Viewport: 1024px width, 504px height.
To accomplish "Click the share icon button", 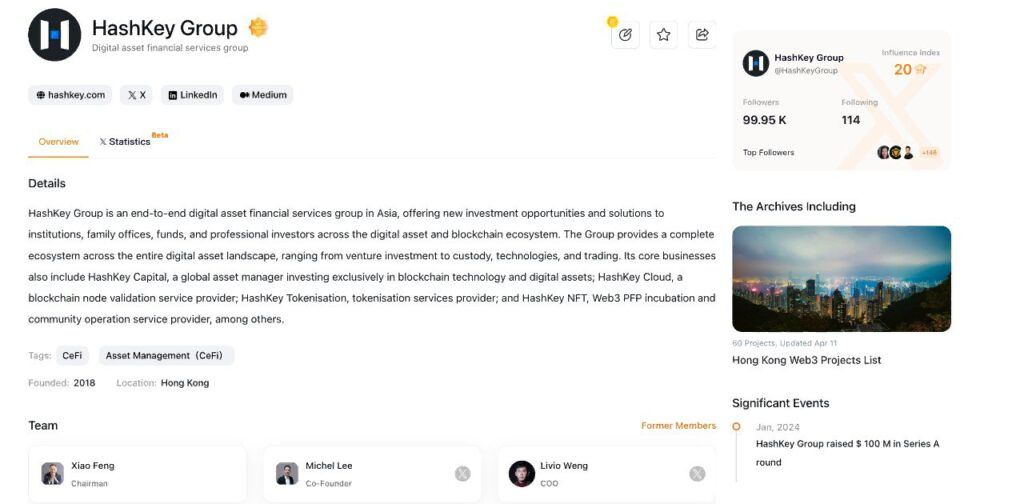I will coord(702,35).
